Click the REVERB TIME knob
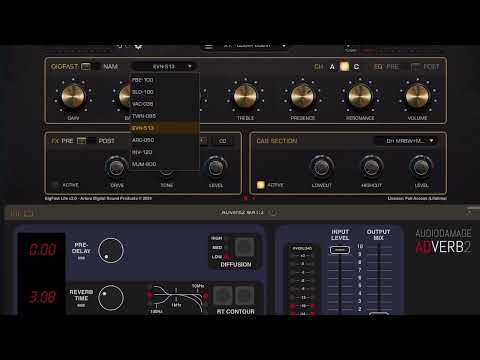The width and height of the screenshot is (480, 360). click(x=111, y=298)
